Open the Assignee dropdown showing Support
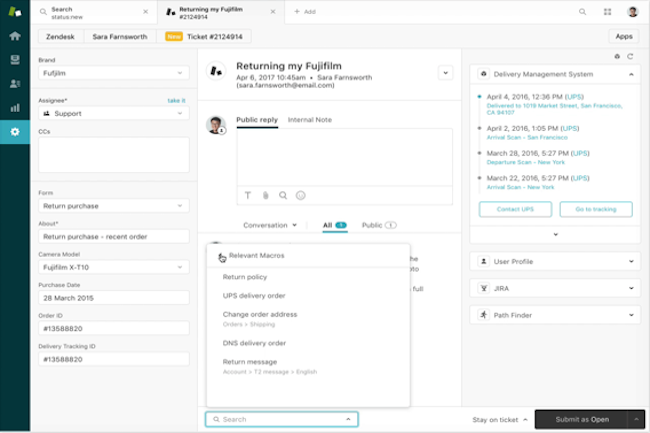This screenshot has height=433, width=650. pyautogui.click(x=113, y=115)
